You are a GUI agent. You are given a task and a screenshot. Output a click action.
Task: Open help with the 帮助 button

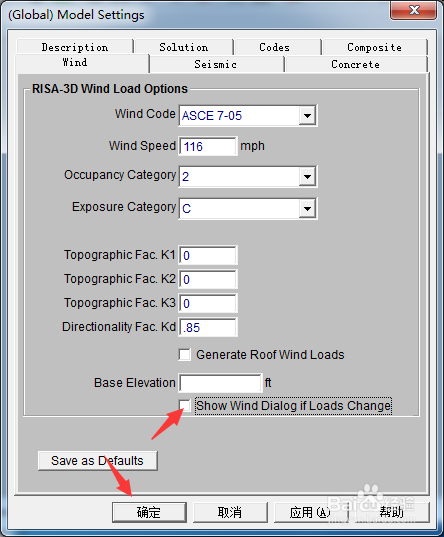(x=392, y=512)
